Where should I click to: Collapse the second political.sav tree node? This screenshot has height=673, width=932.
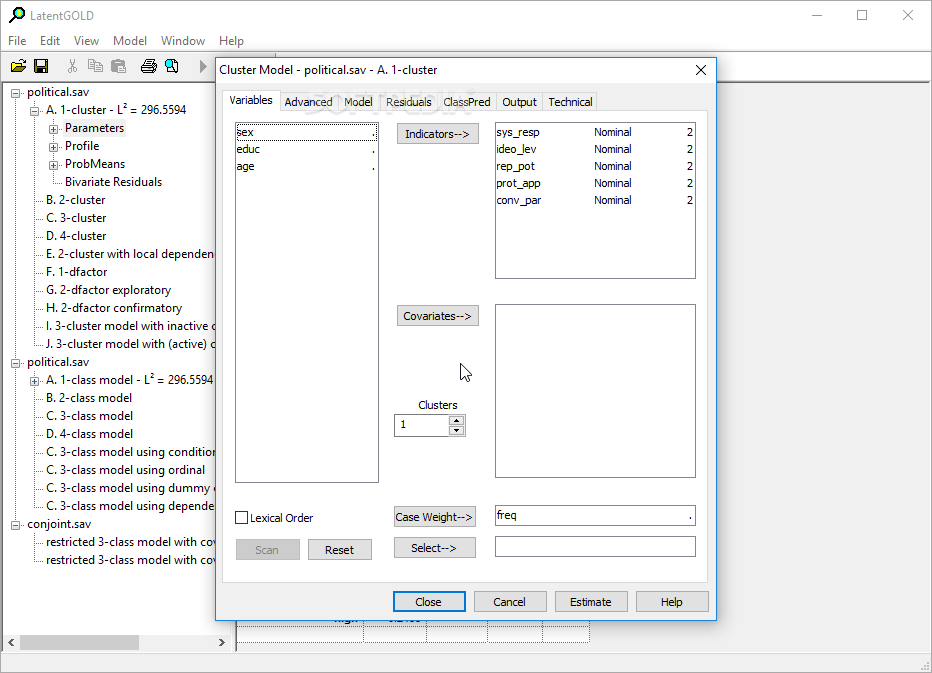16,363
